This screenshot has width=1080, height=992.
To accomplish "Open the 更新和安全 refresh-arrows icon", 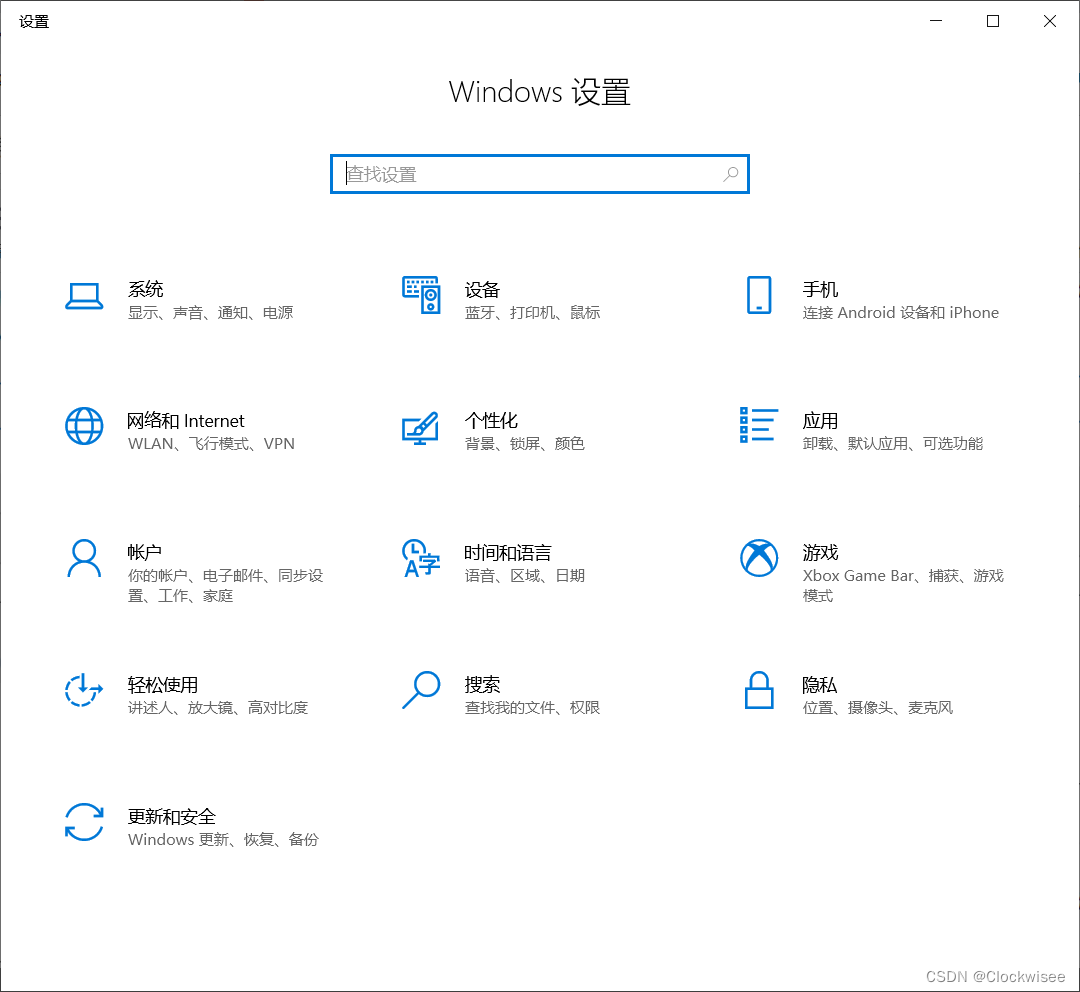I will point(84,822).
